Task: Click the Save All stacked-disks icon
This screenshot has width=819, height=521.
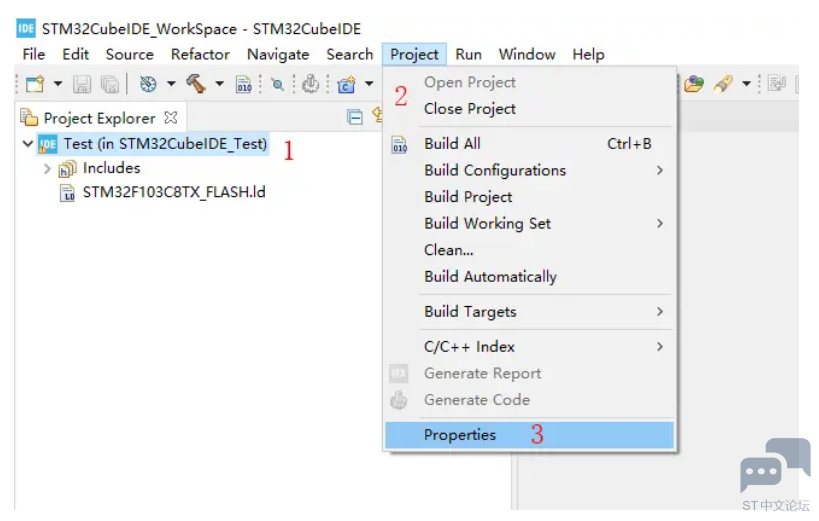Action: 110,84
